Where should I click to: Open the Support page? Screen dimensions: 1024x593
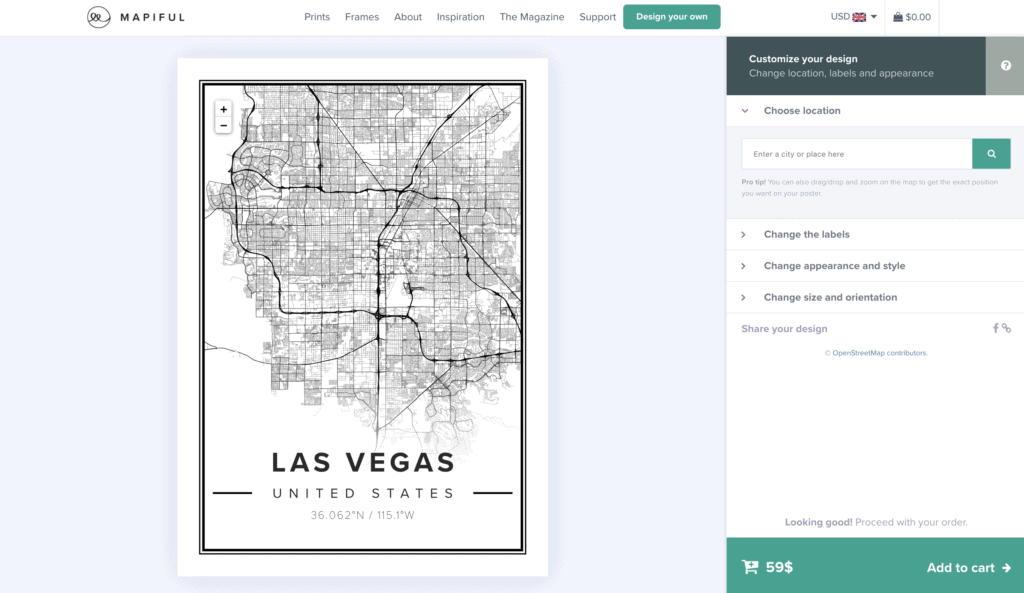(598, 17)
